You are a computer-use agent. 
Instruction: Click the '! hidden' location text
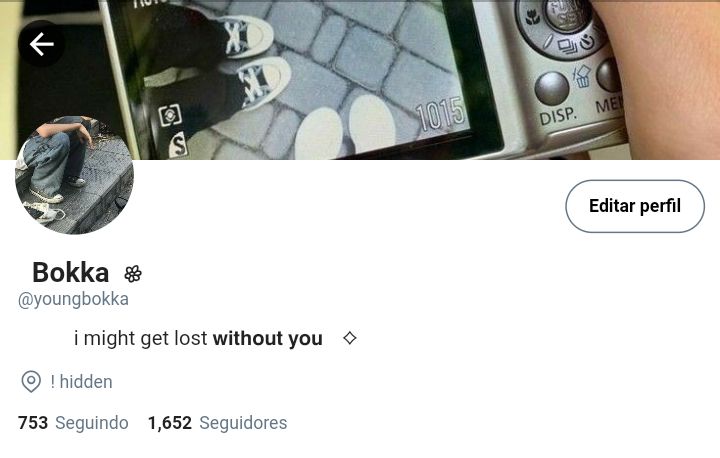81,382
